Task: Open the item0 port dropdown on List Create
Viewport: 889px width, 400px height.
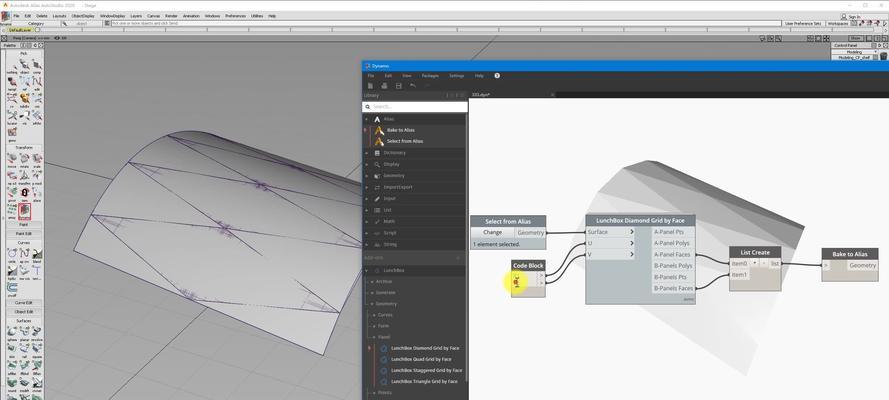Action: point(755,263)
